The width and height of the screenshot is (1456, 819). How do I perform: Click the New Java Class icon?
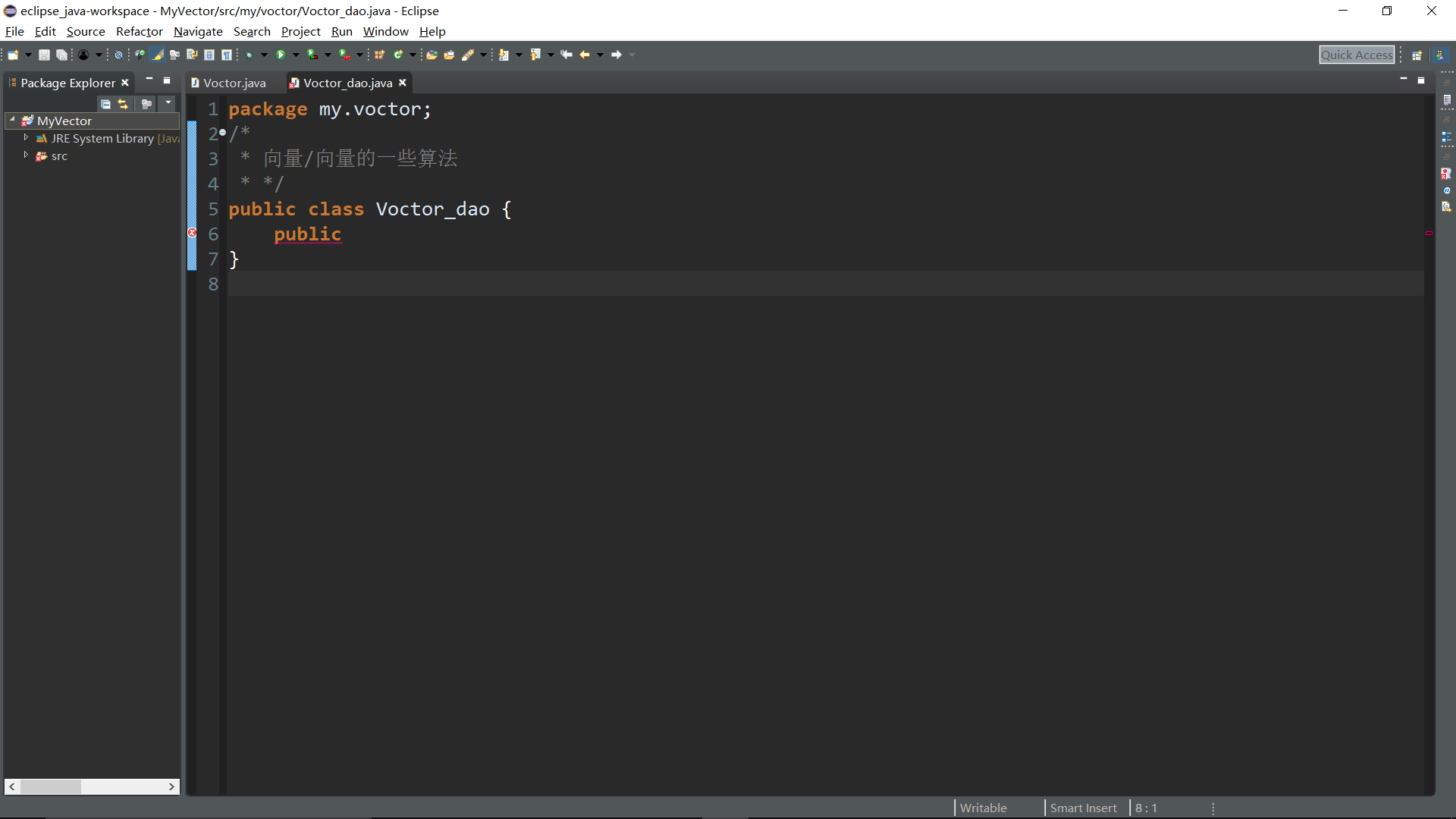(397, 55)
